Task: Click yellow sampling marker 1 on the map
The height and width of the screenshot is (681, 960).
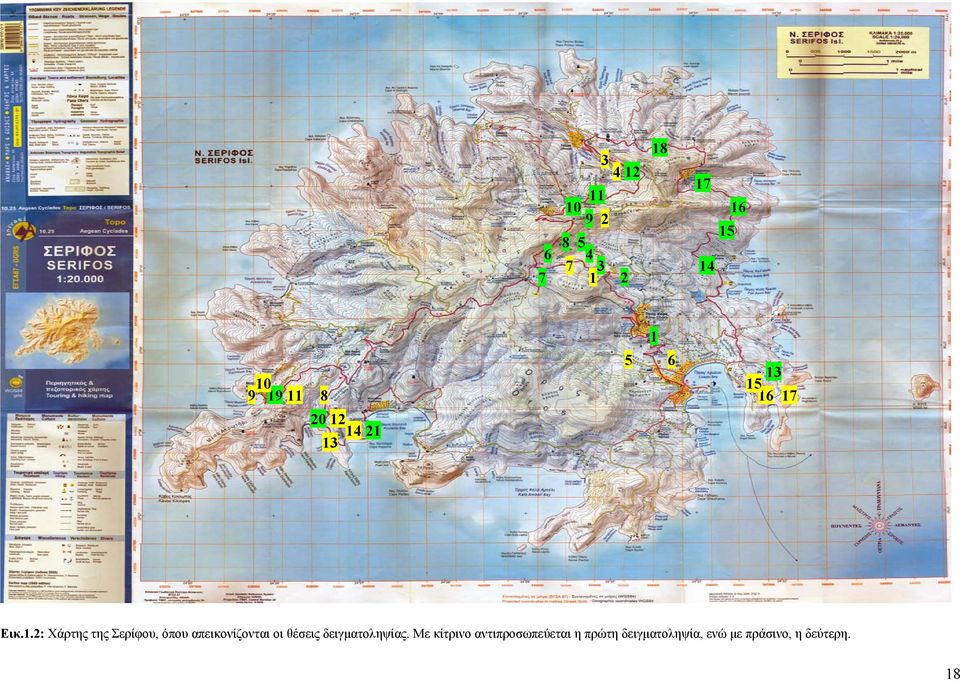Action: tap(593, 277)
